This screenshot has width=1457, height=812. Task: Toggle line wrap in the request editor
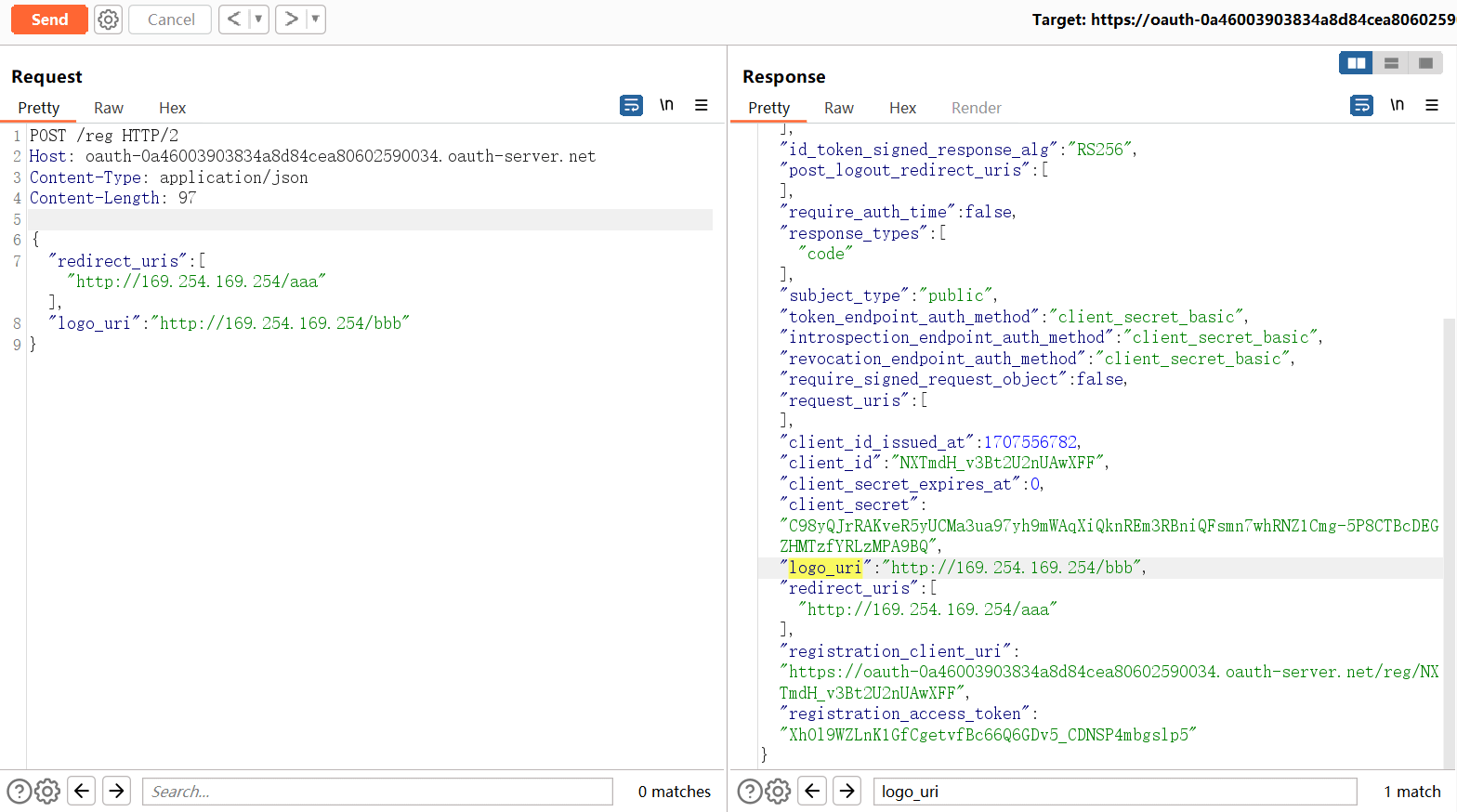631,106
